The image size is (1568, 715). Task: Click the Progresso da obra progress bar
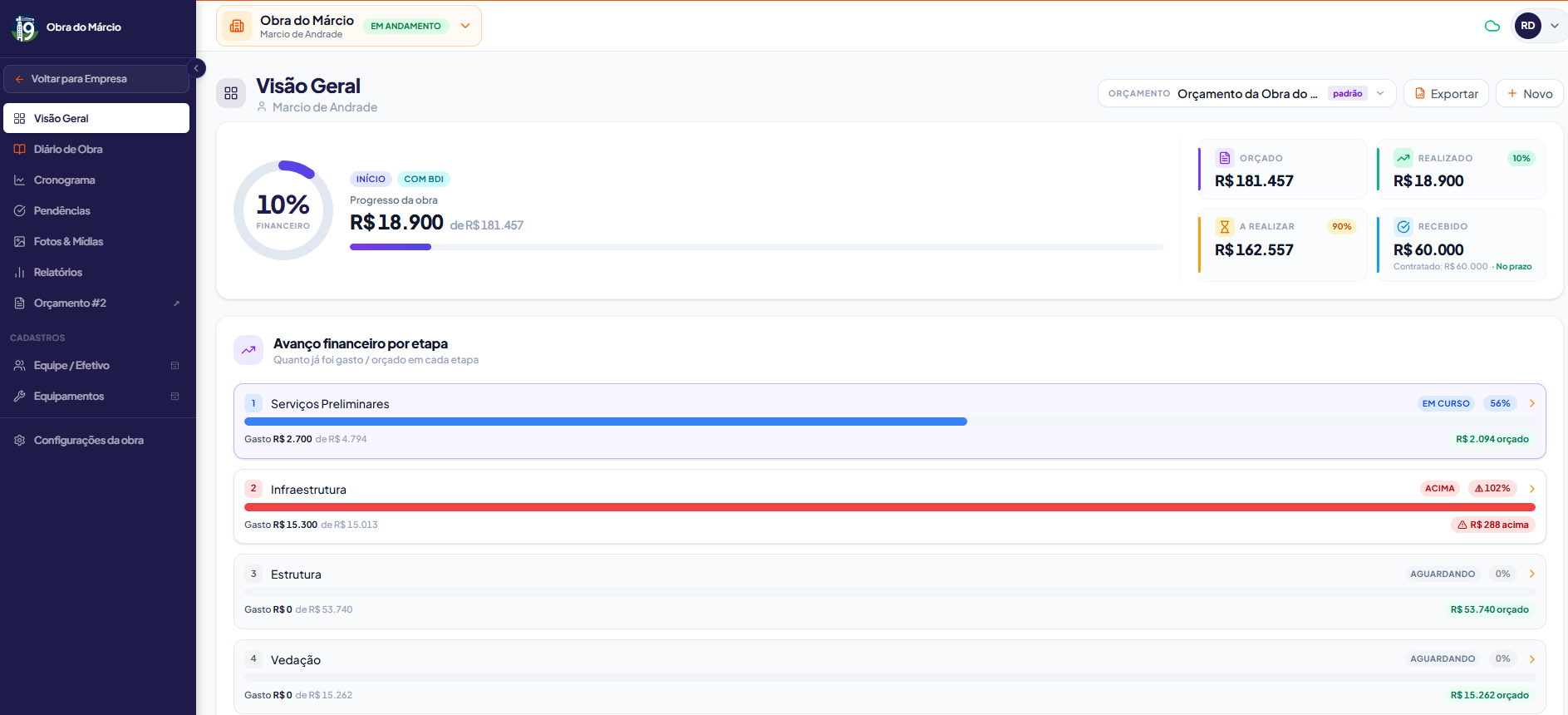pyautogui.click(x=756, y=247)
